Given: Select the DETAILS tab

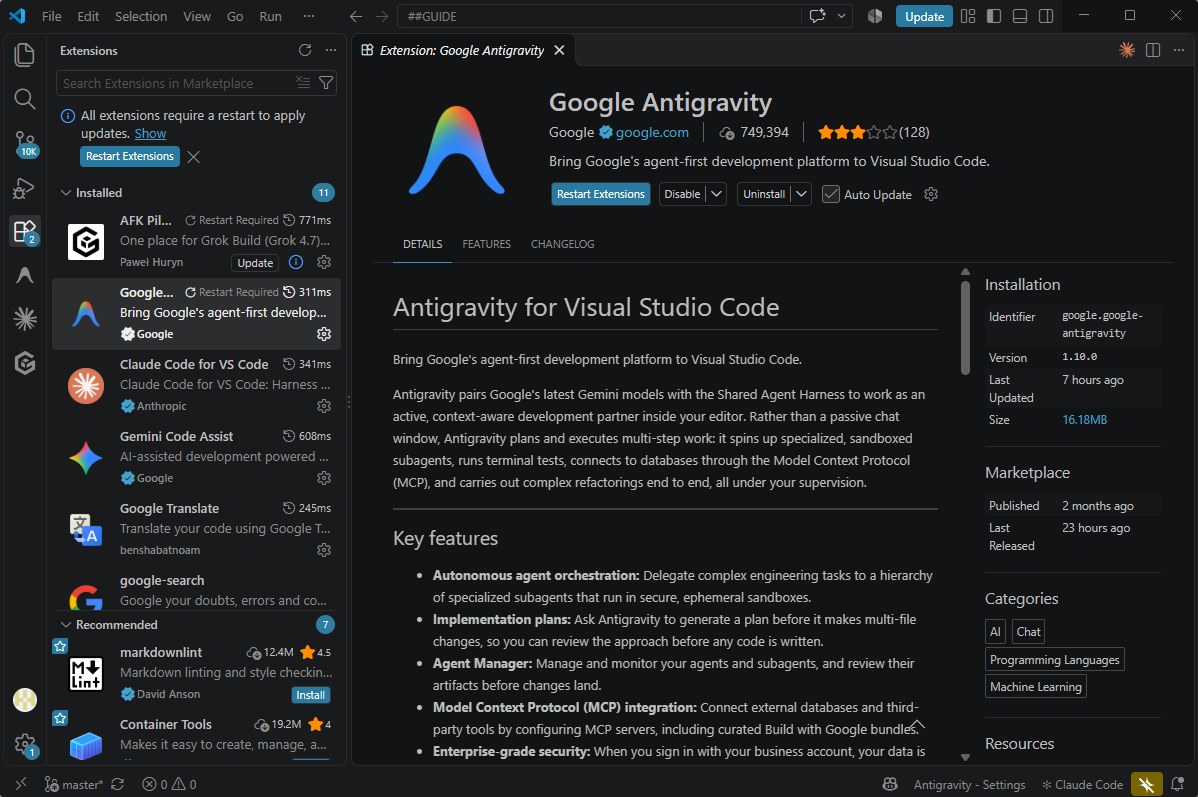Looking at the screenshot, I should 423,244.
